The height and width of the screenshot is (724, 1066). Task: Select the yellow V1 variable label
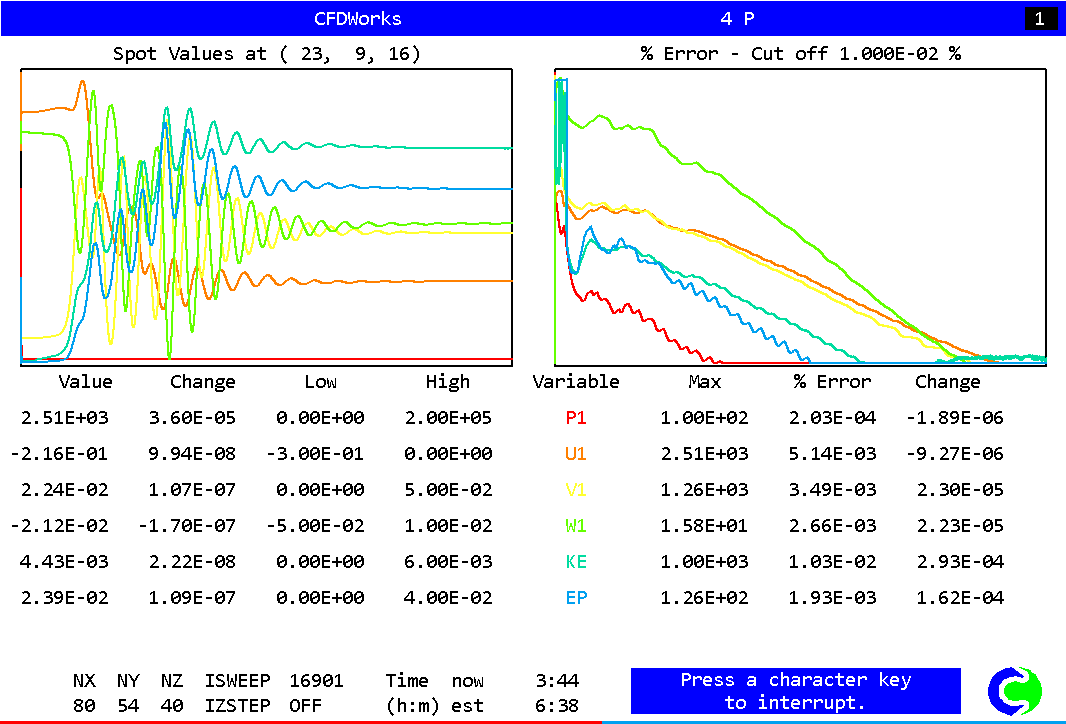576,490
